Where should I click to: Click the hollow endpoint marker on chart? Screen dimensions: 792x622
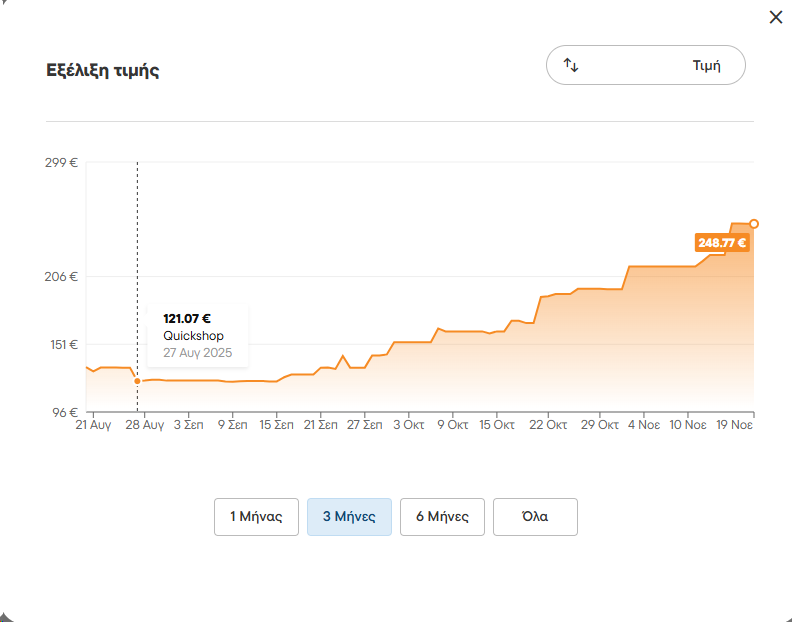754,224
